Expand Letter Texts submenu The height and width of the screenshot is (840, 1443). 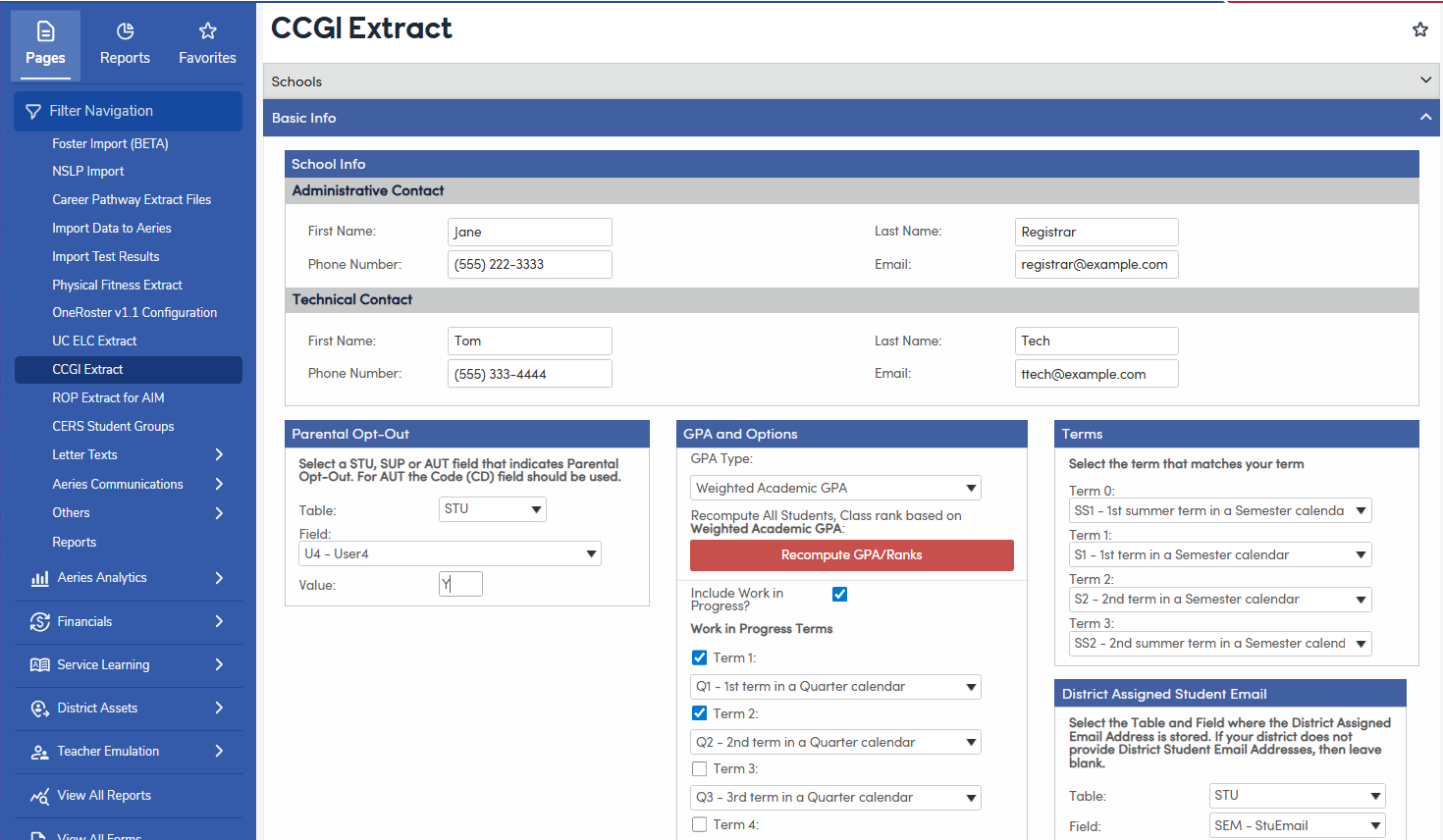click(219, 454)
